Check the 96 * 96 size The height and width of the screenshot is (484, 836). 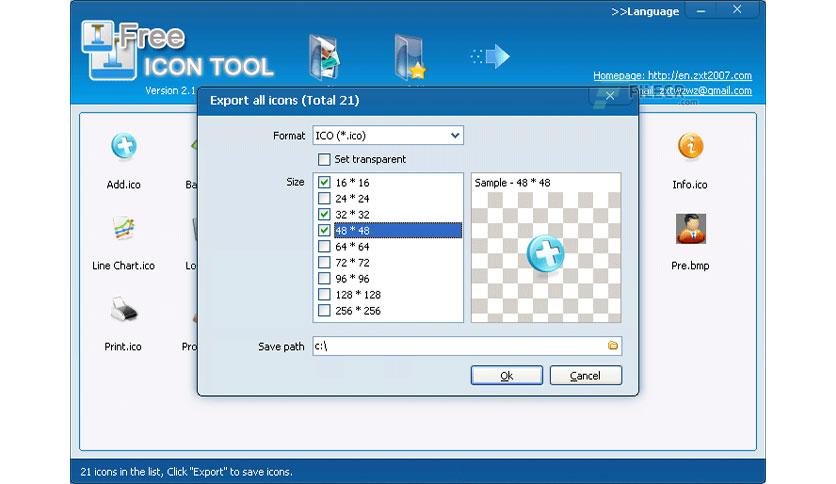point(324,278)
